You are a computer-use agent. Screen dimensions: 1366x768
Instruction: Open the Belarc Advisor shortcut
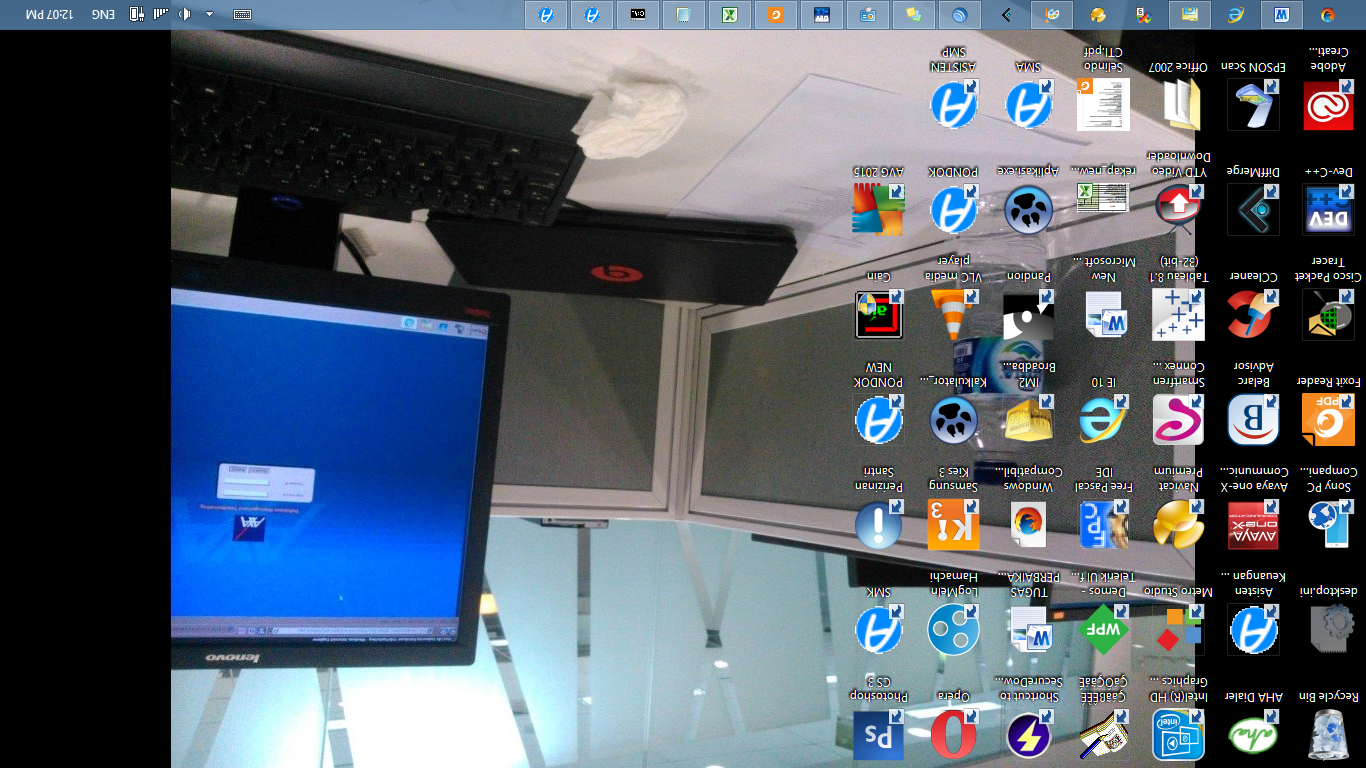coord(1253,419)
